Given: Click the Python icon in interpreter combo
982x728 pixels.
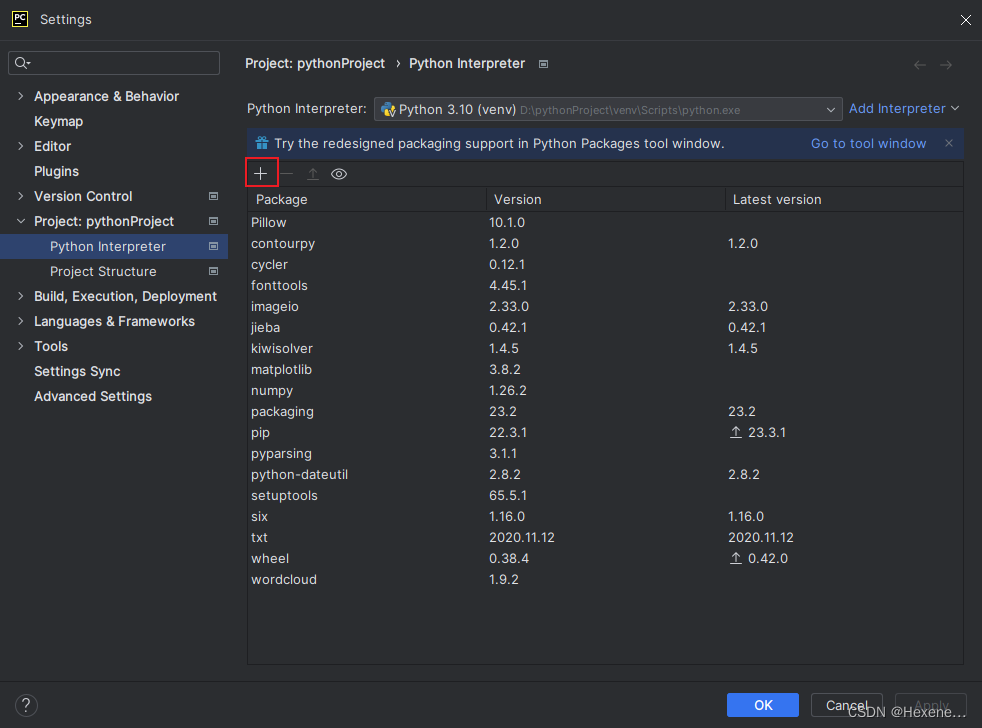Looking at the screenshot, I should (x=388, y=110).
